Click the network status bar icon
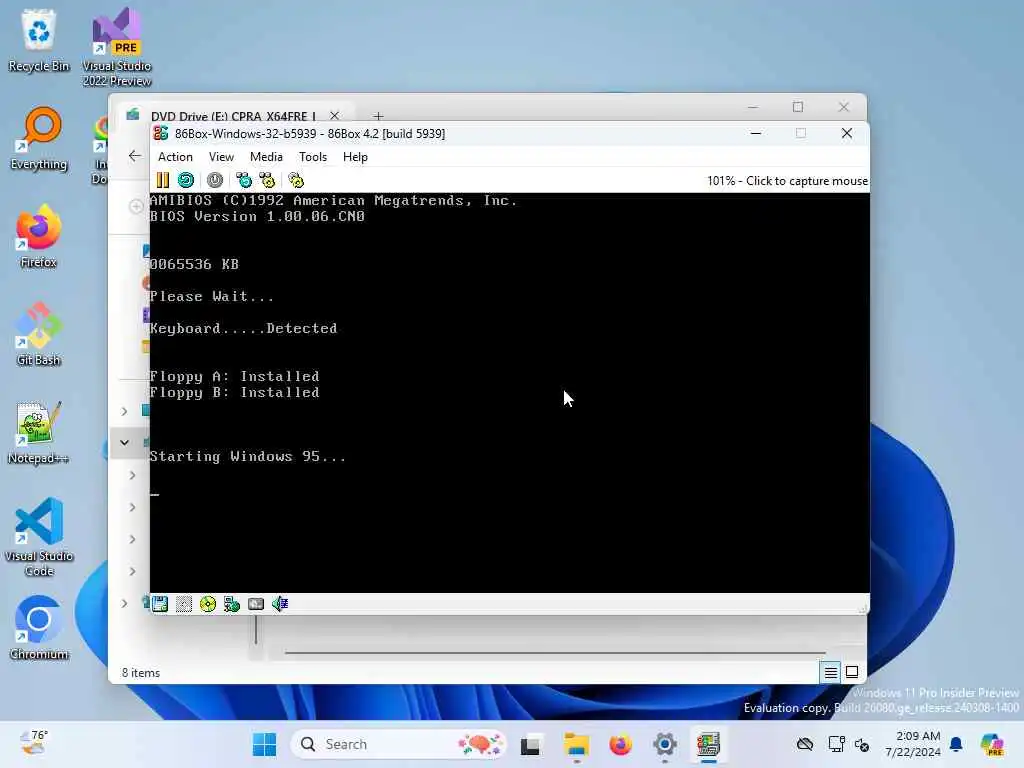The height and width of the screenshot is (768, 1024). click(232, 604)
